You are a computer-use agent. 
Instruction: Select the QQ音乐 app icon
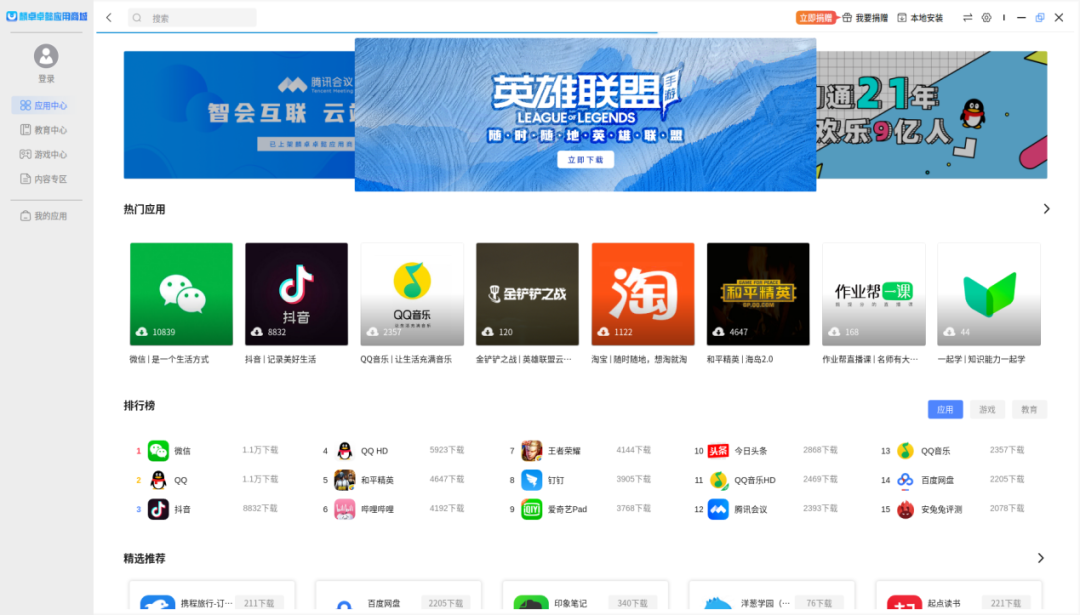(x=411, y=292)
